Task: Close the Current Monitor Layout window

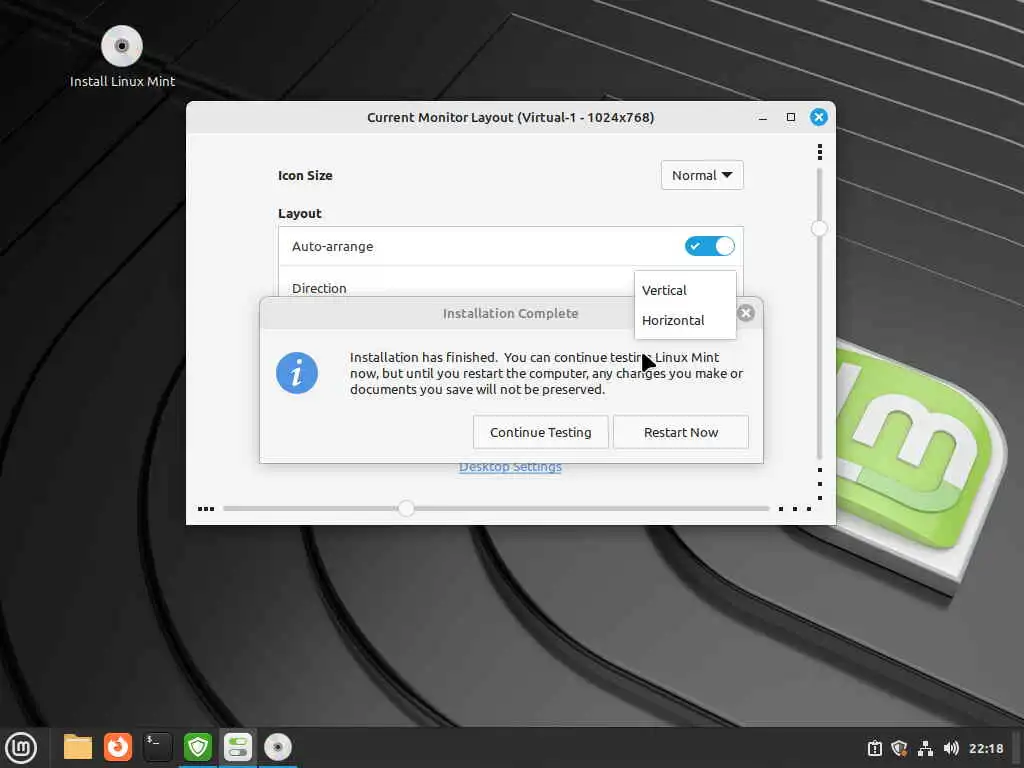Action: pyautogui.click(x=818, y=118)
